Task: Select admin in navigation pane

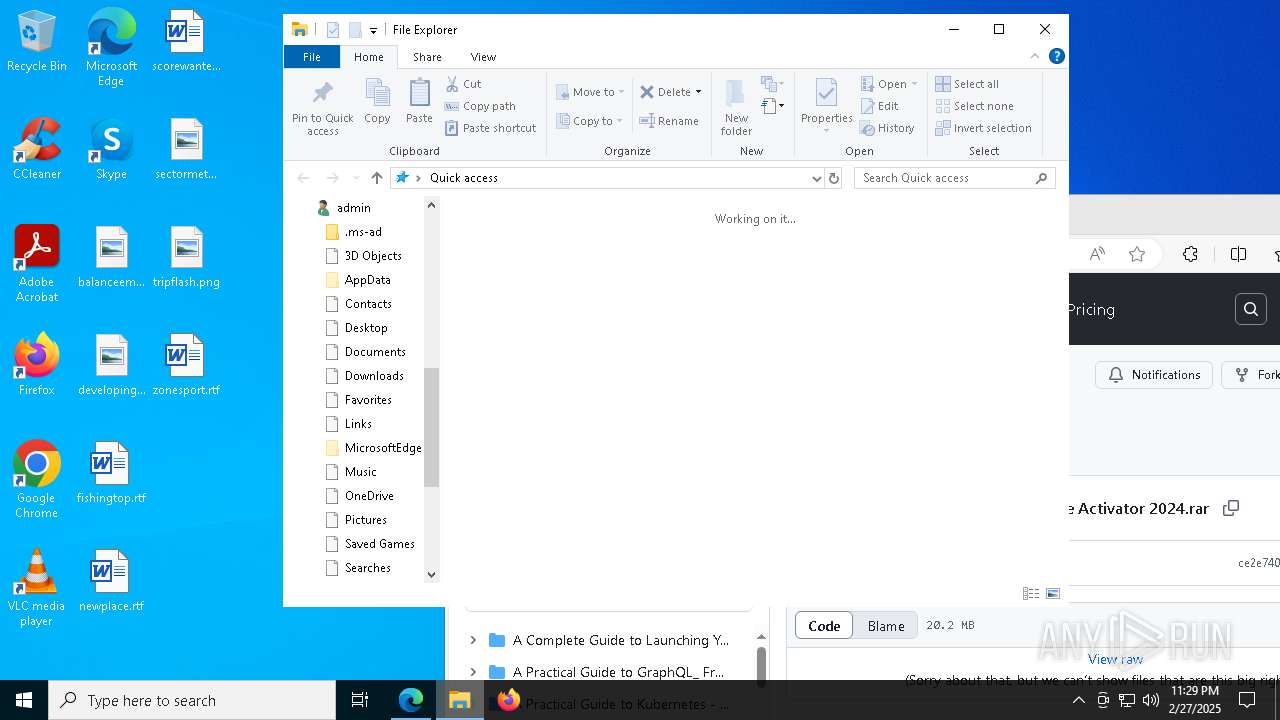Action: (344, 208)
